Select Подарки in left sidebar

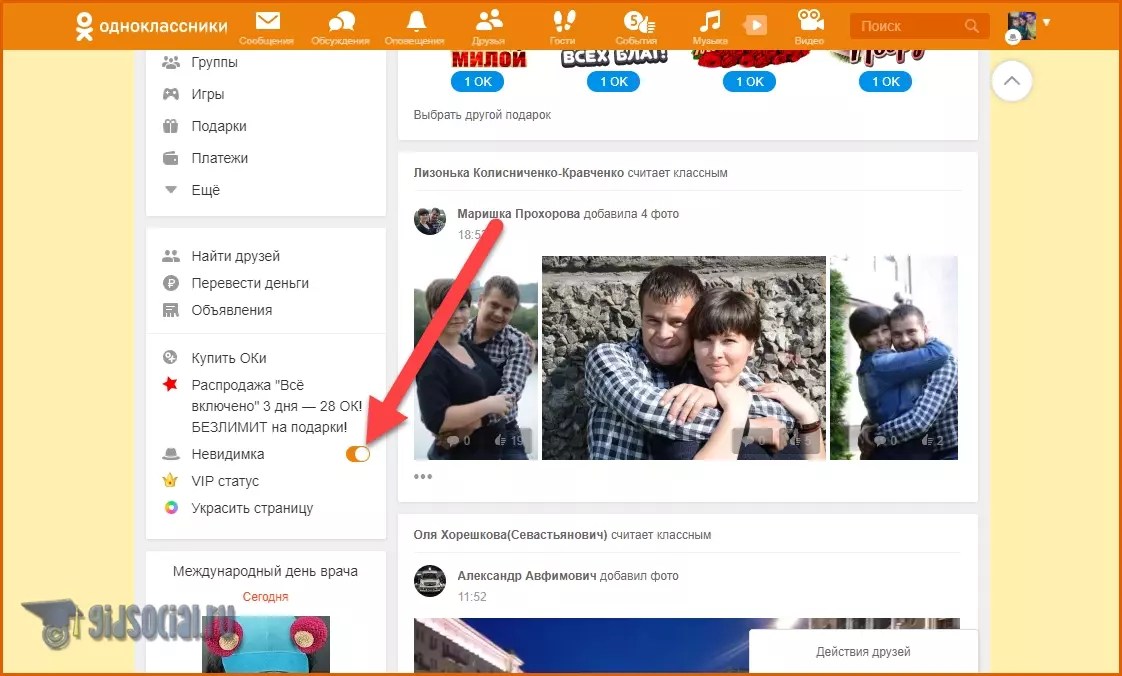click(x=218, y=126)
